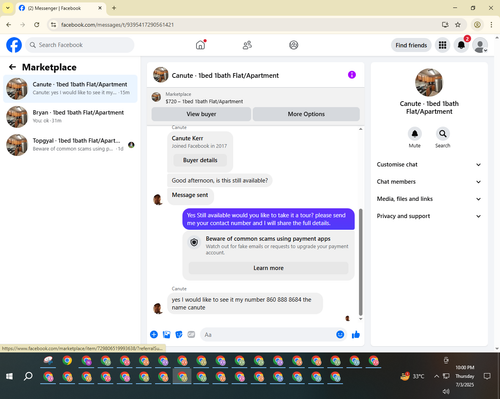Choose a GIF in the composer

tap(191, 334)
